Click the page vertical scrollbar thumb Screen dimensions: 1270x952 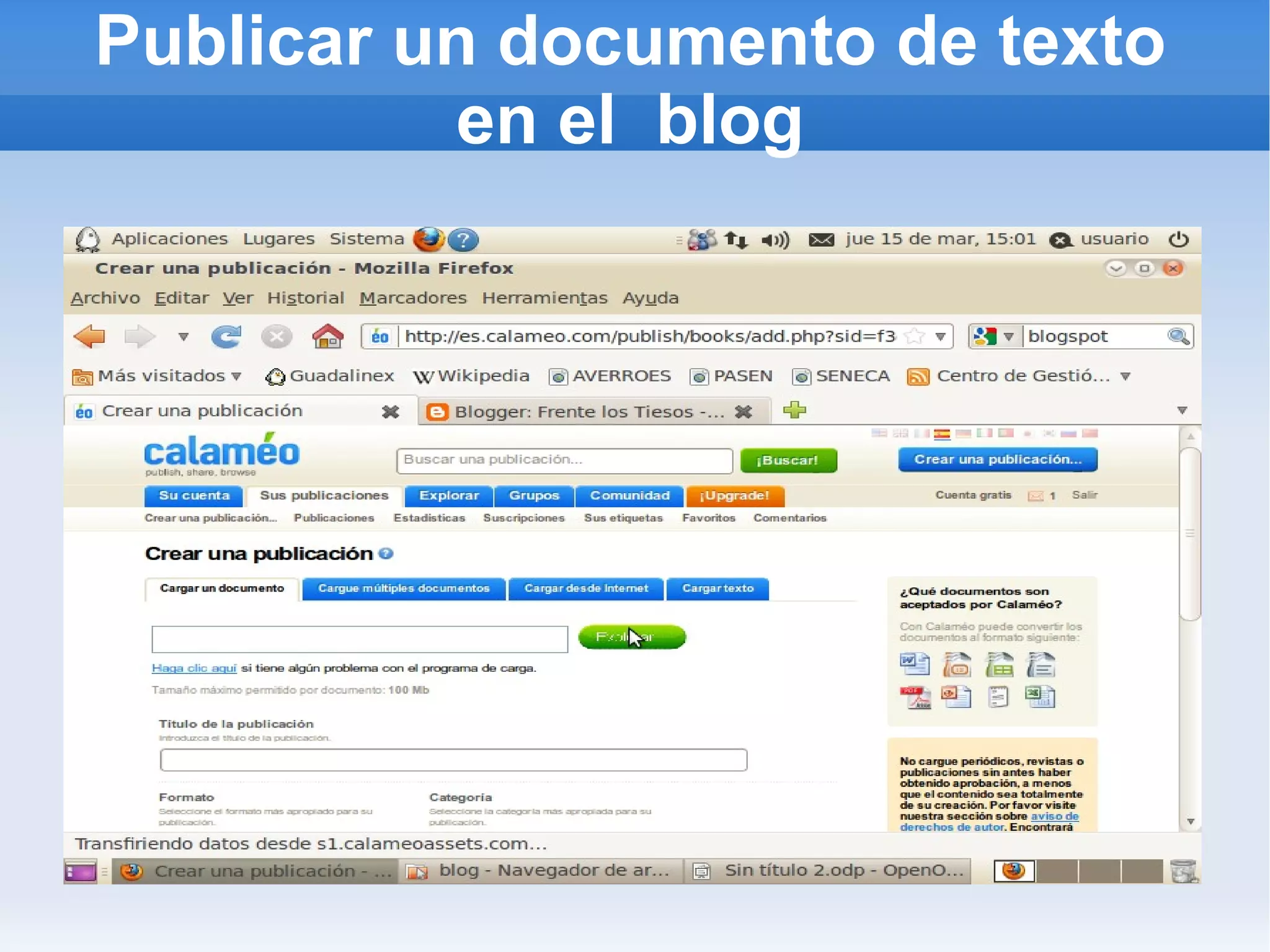click(1189, 533)
